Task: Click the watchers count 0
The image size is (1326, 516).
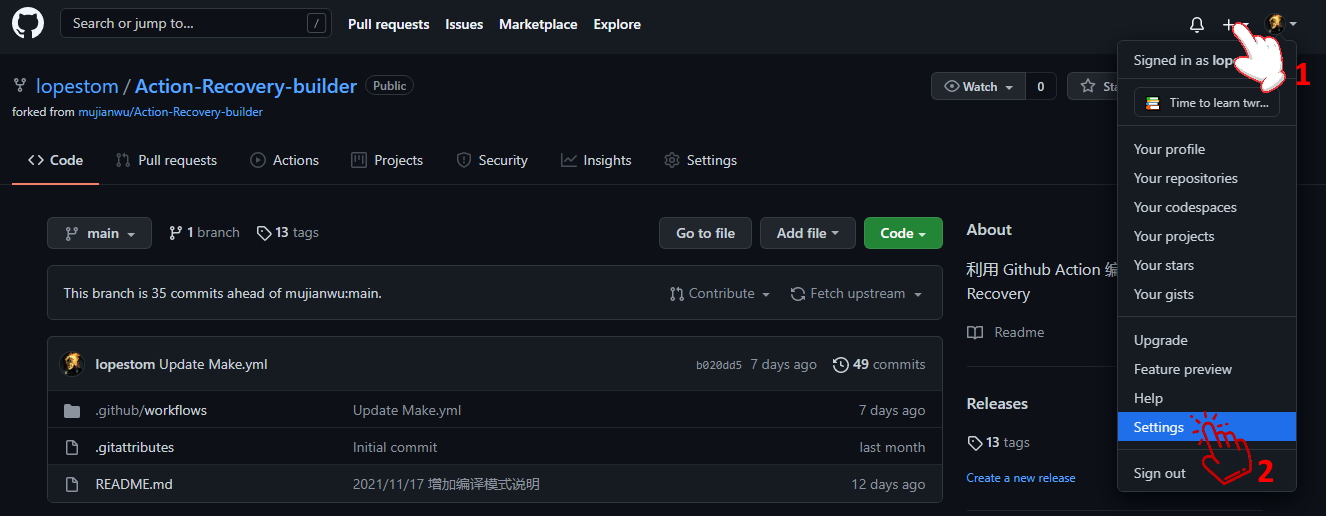Action: 1041,86
